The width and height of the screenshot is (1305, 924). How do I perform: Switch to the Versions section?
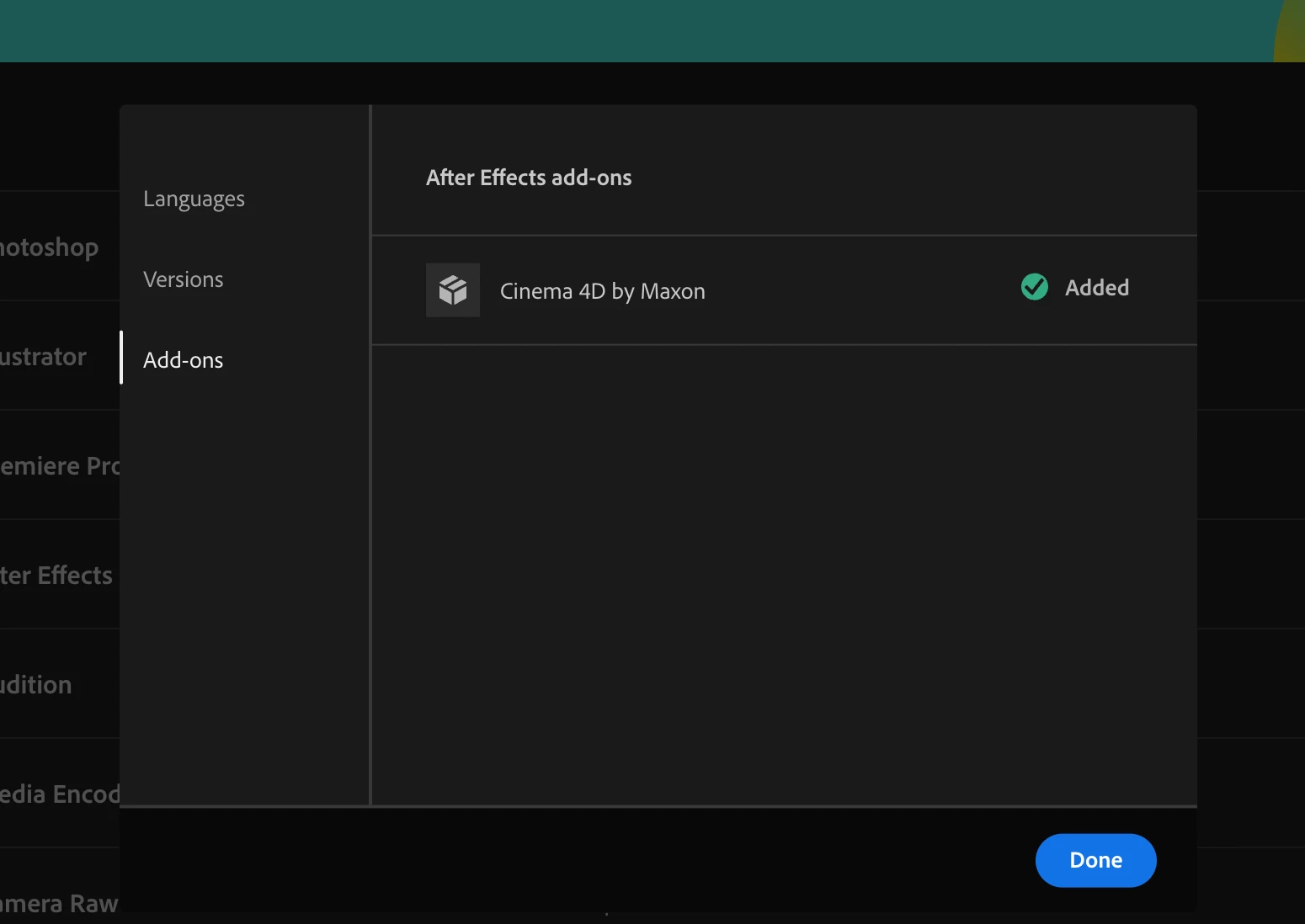184,279
